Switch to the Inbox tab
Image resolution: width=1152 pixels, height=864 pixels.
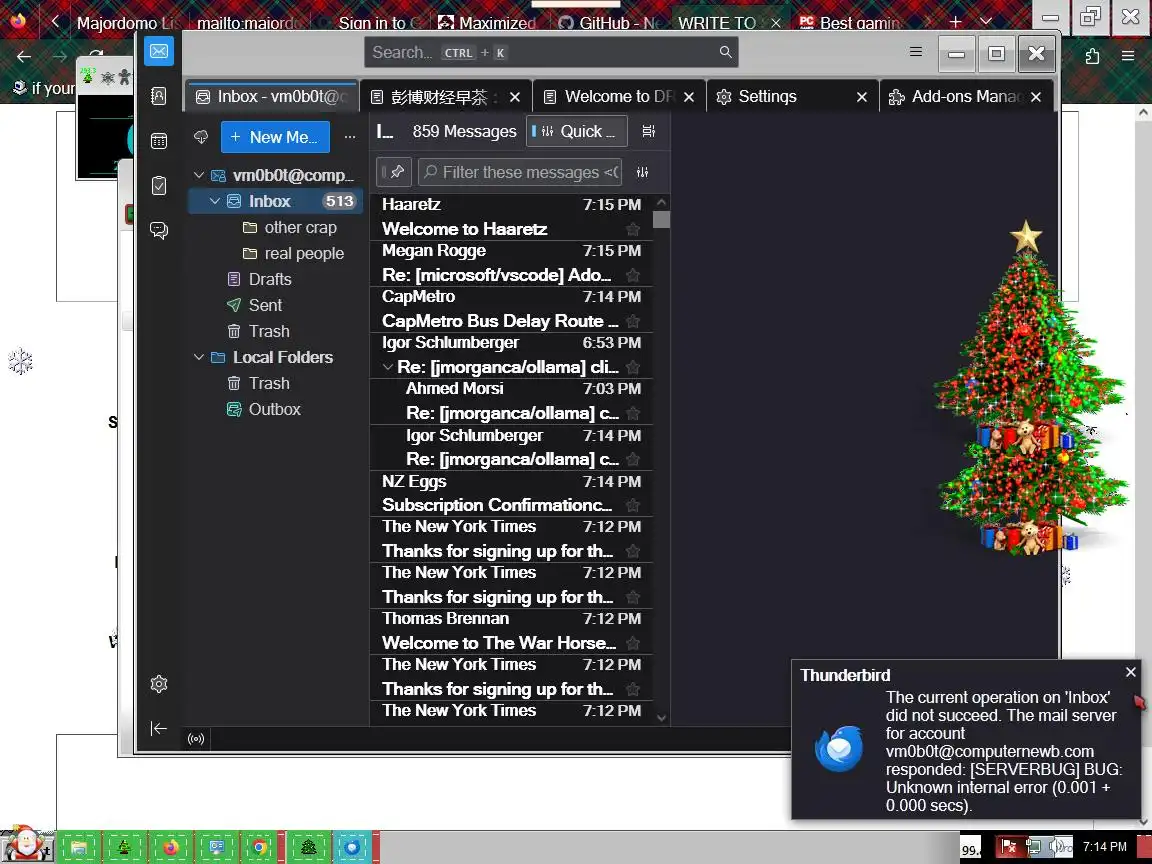coord(272,96)
